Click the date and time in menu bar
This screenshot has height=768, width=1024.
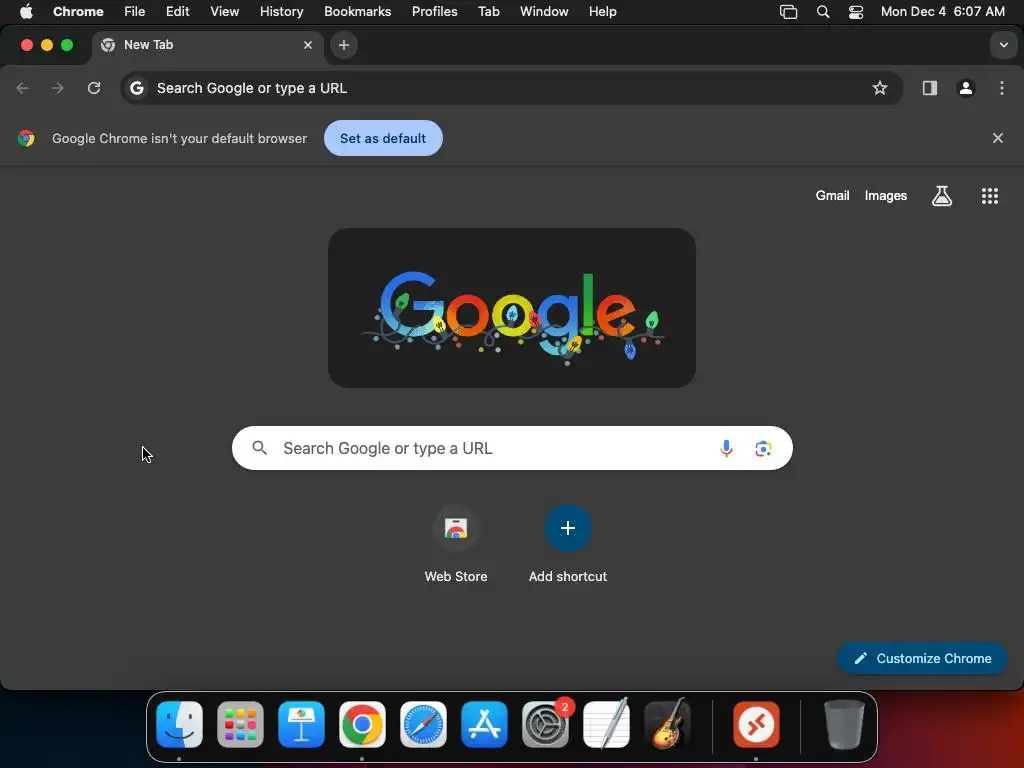click(942, 12)
